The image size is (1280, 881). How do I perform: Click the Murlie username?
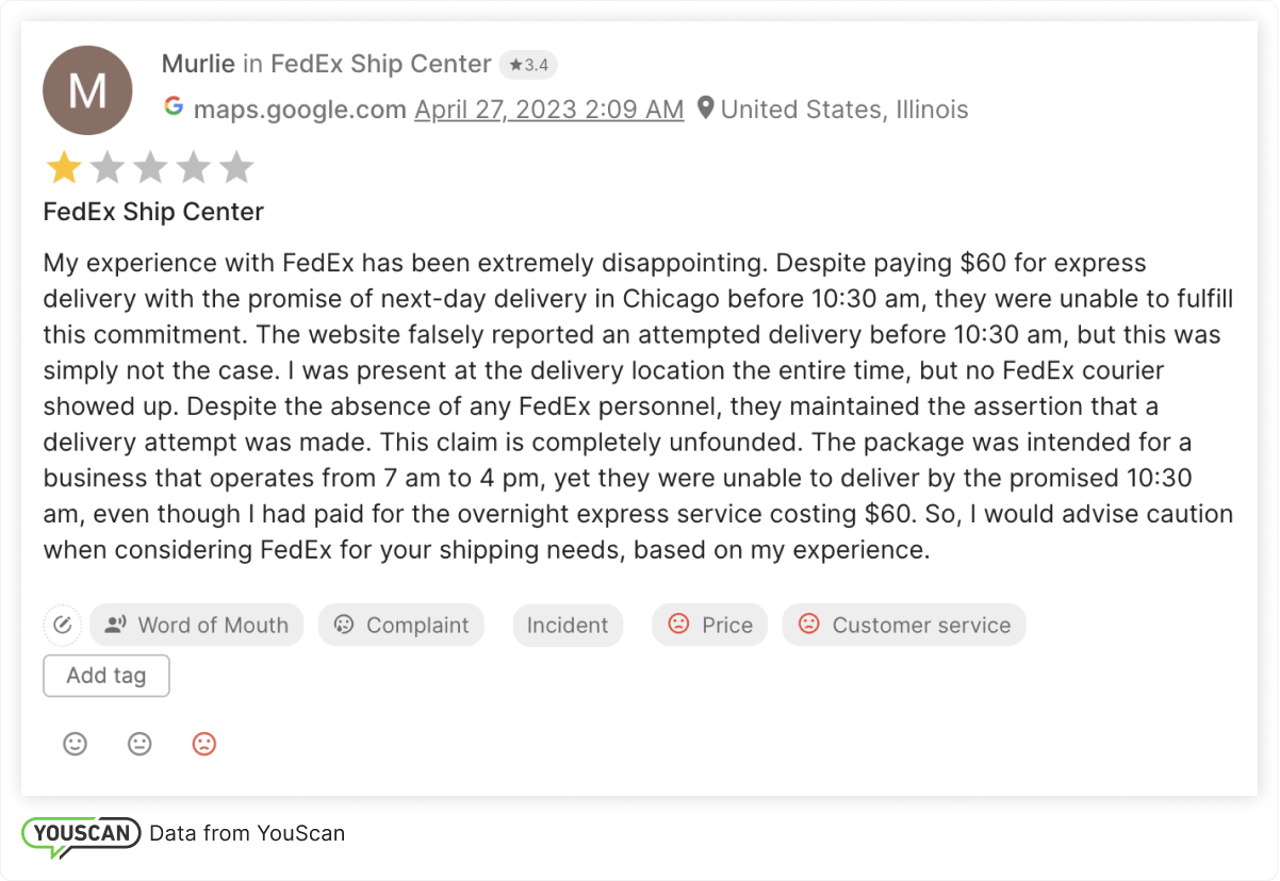(198, 63)
